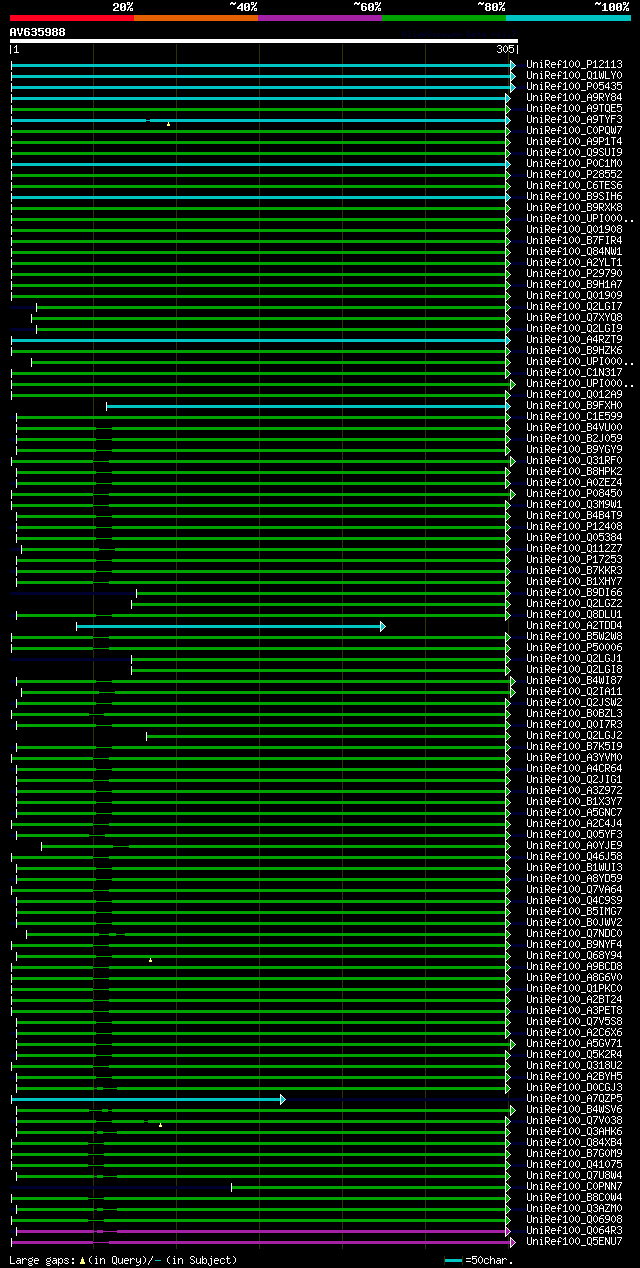Select the label UniRef100_B9DI66
Screen dimensions: 640x1268
[x=574, y=592]
